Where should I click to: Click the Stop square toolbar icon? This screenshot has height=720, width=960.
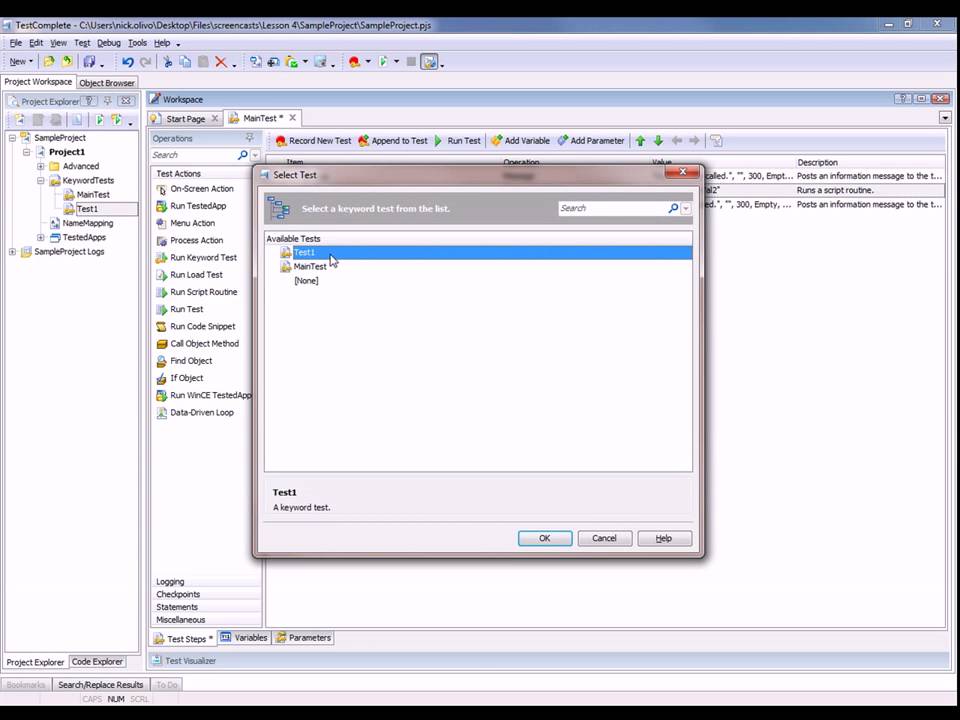(411, 62)
